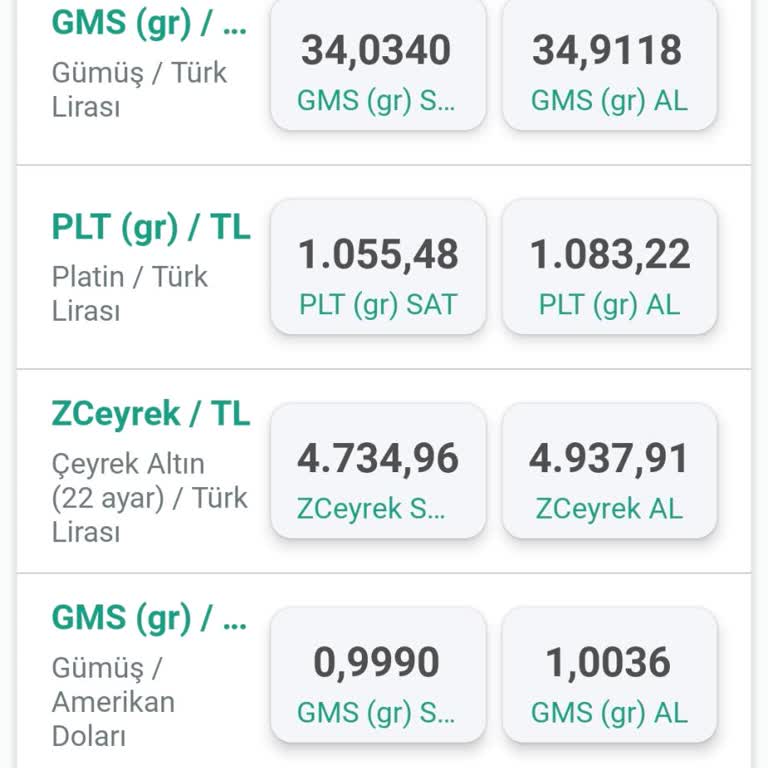Tap the 1.083,22 platinum price value
This screenshot has width=768, height=768.
(610, 255)
